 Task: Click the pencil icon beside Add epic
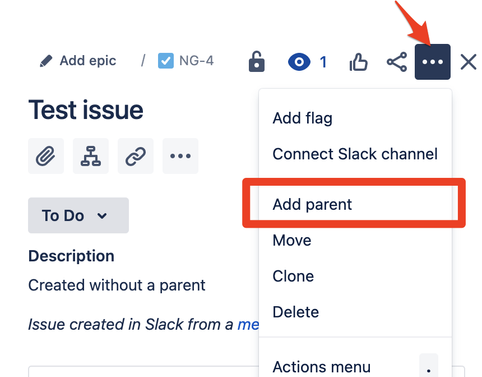pos(46,61)
